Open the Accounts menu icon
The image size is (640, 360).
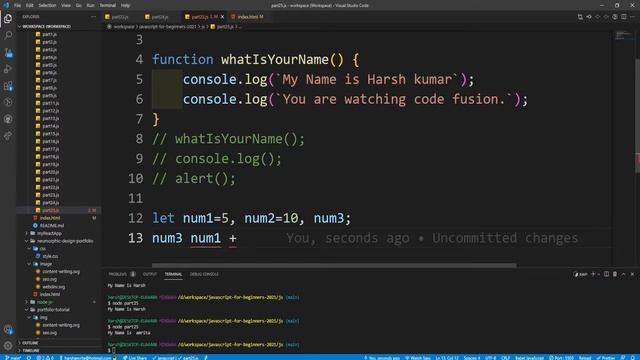[8, 329]
